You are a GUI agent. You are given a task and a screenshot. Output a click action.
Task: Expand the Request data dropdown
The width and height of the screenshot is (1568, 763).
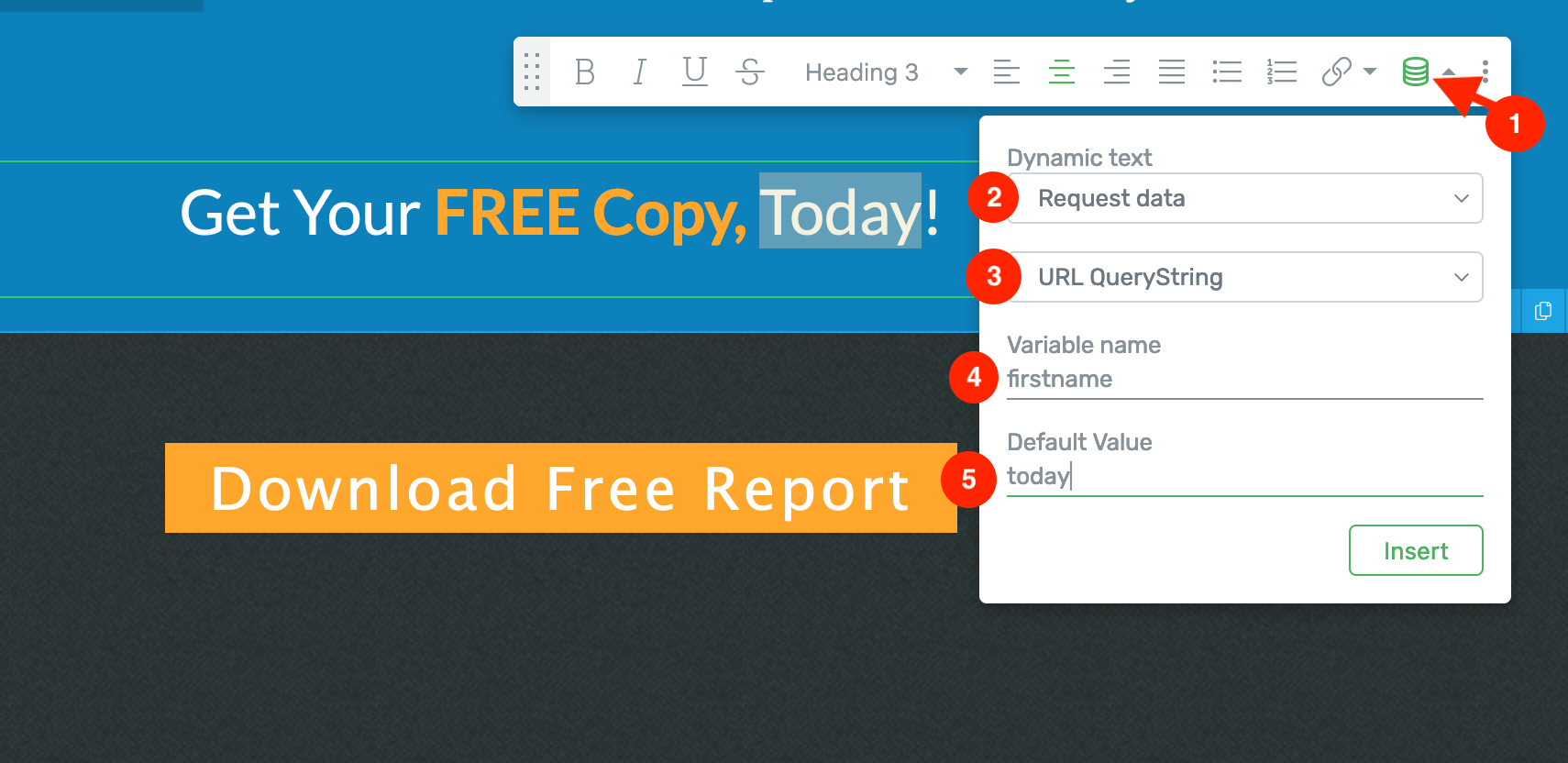(x=1244, y=198)
